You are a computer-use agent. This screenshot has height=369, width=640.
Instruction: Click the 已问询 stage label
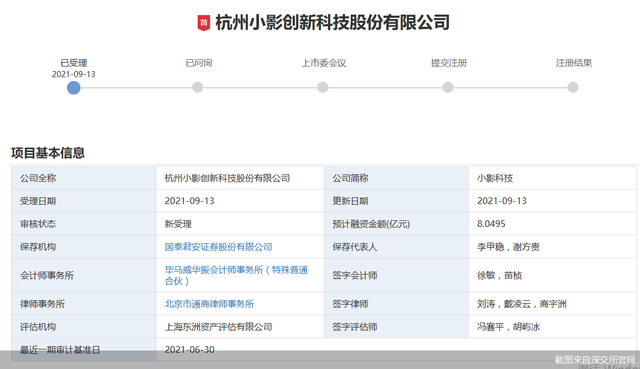[x=199, y=63]
